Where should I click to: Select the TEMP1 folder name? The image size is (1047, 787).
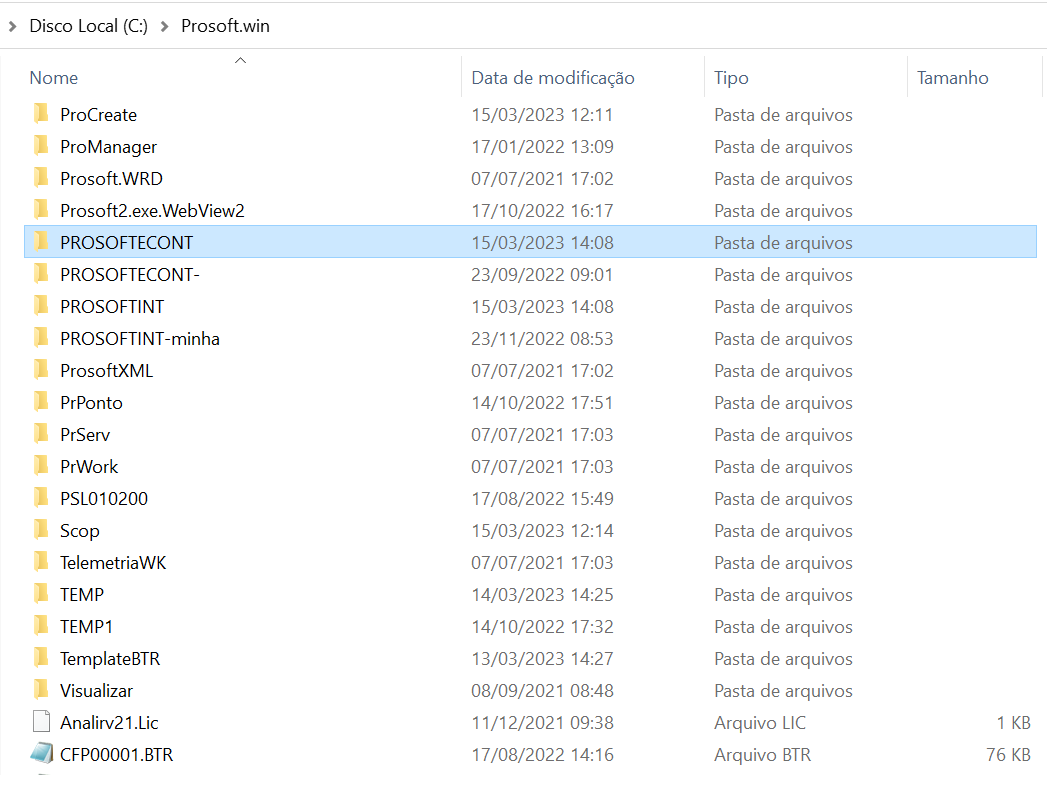pyautogui.click(x=87, y=627)
